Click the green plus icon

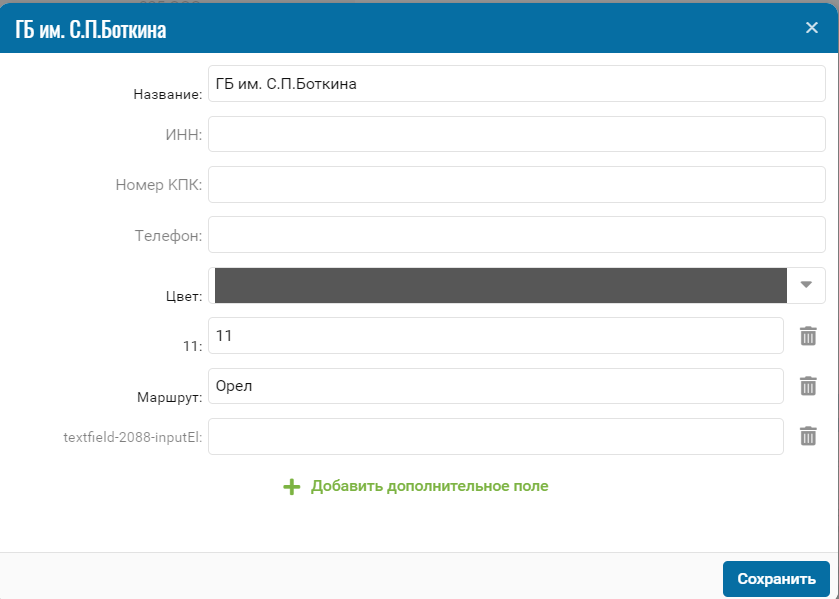tap(291, 487)
